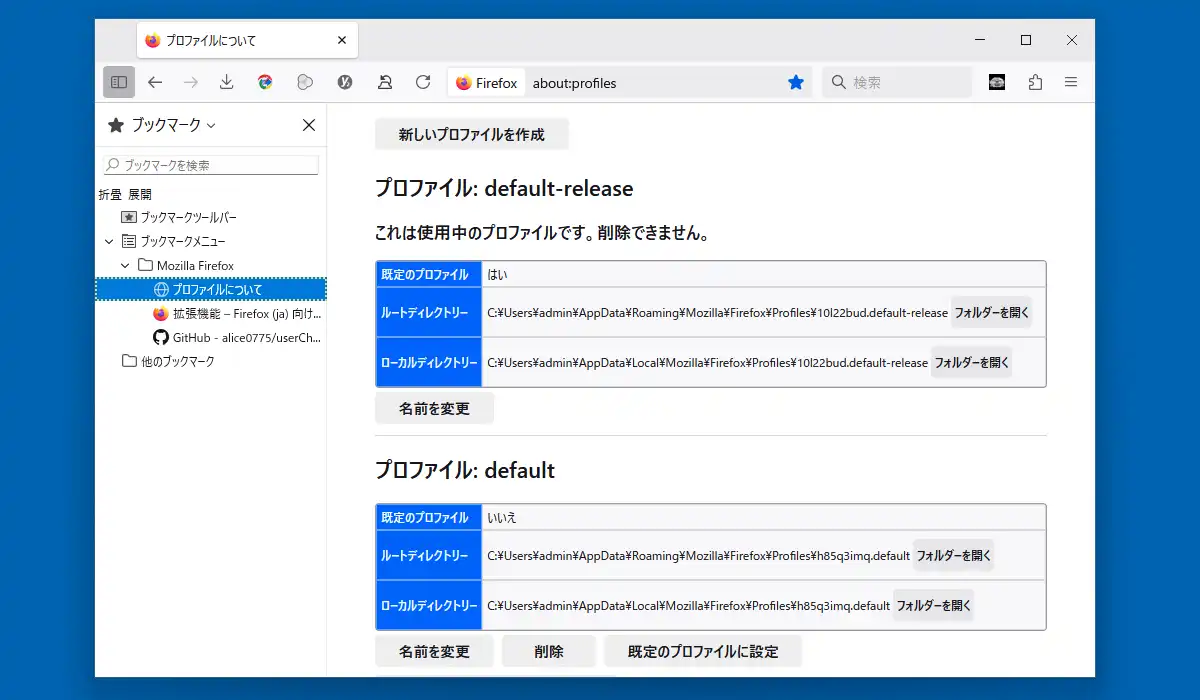Screen dimensions: 1200x700
Task: Click 新しいプロファイルを作成 button
Action: click(472, 134)
